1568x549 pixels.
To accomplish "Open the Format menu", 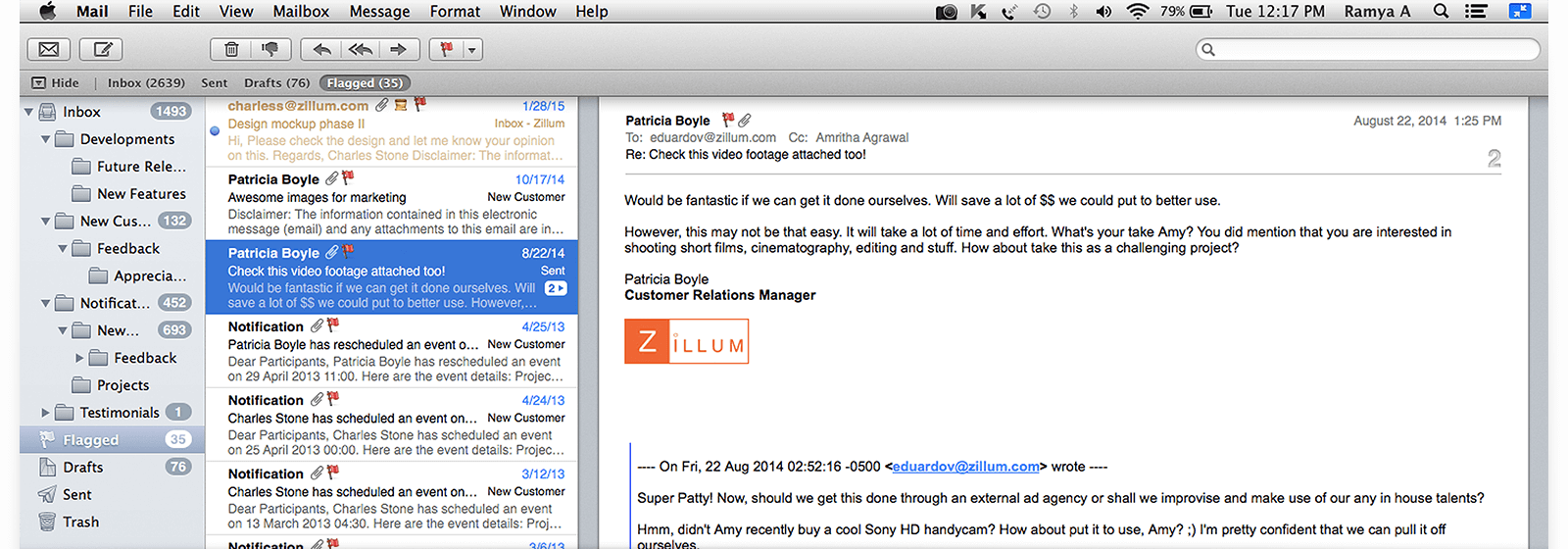I will (x=455, y=12).
